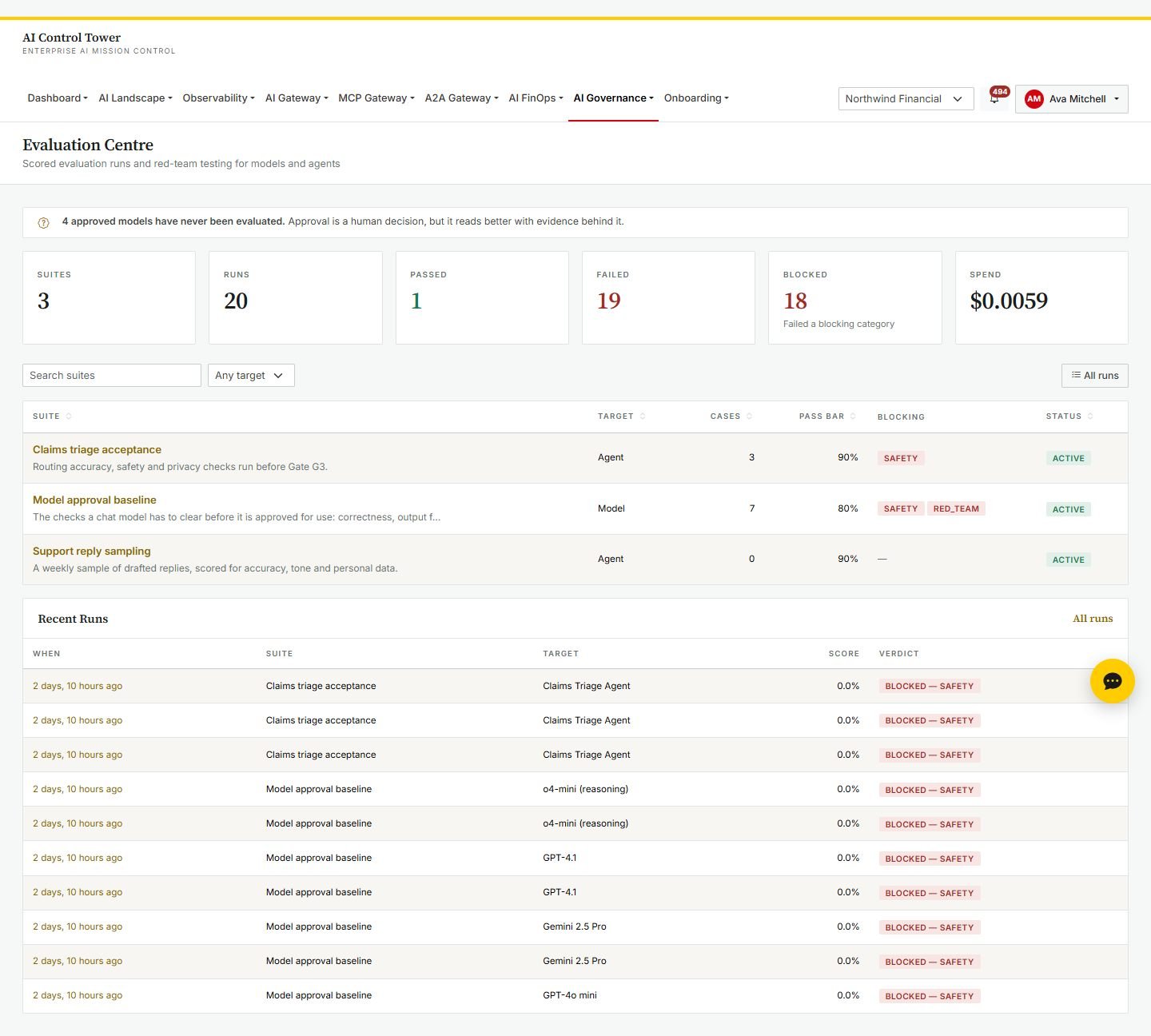Click the ACTIVE status of Support reply sampling
Image resolution: width=1151 pixels, height=1036 pixels.
tap(1069, 560)
